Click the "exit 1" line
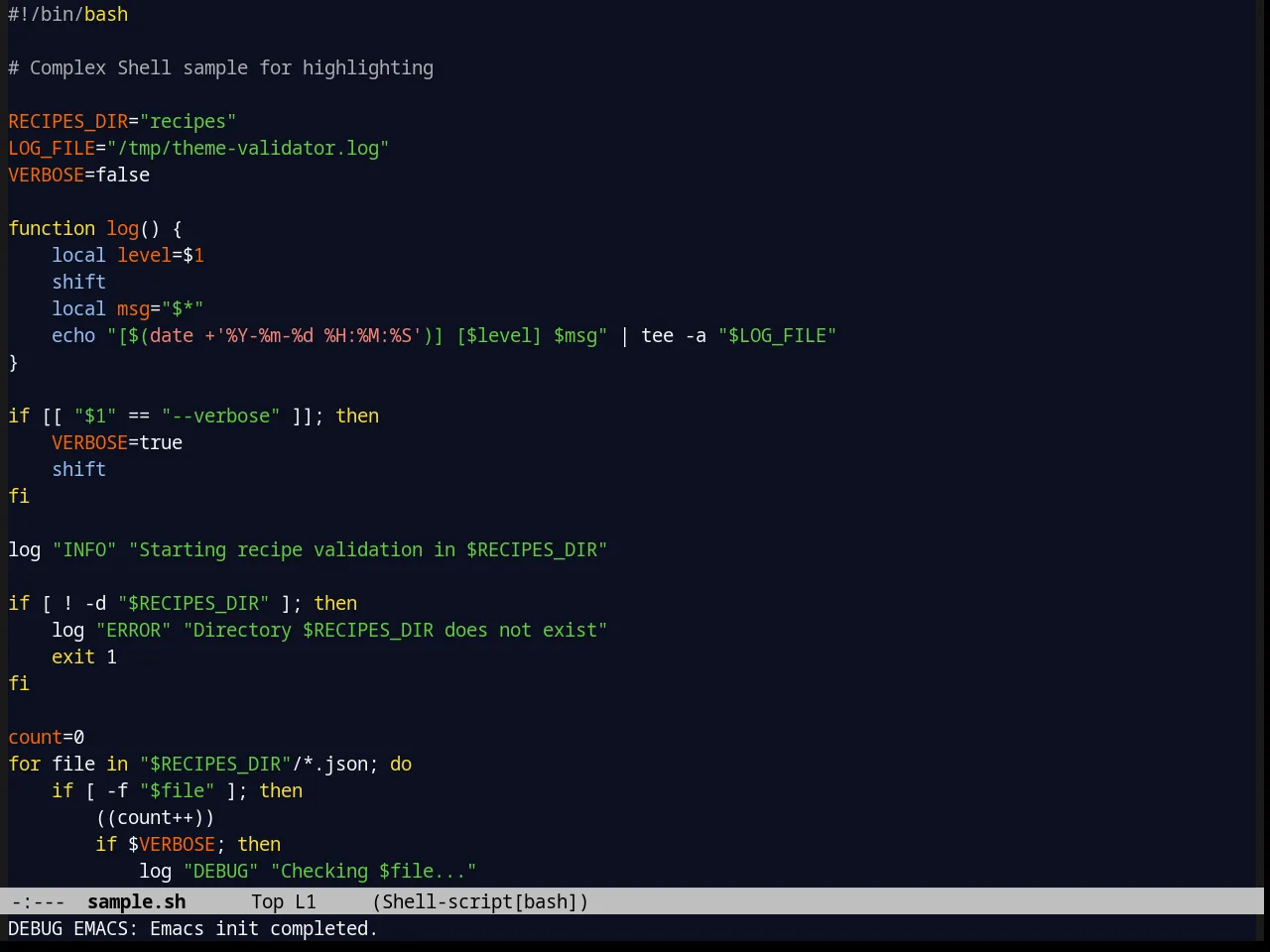 pyautogui.click(x=84, y=656)
